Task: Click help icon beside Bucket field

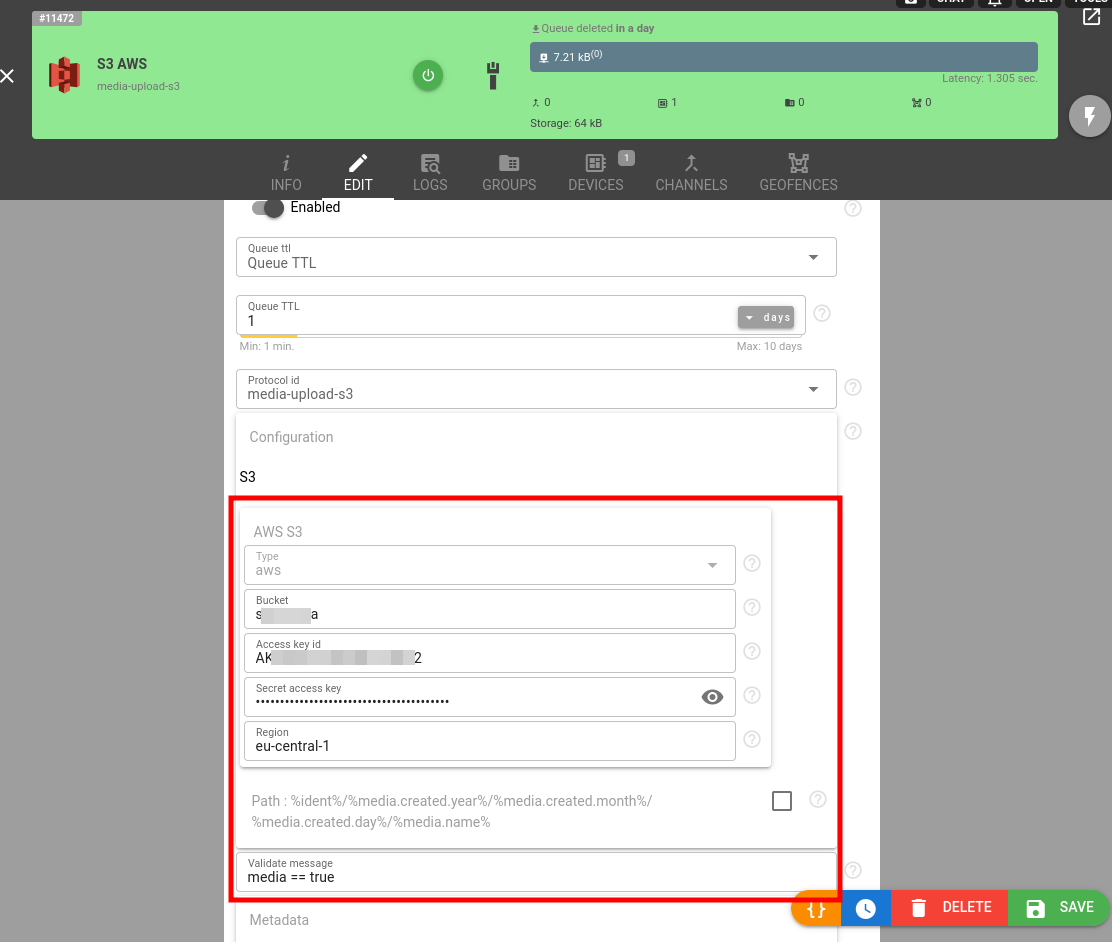Action: 752,607
